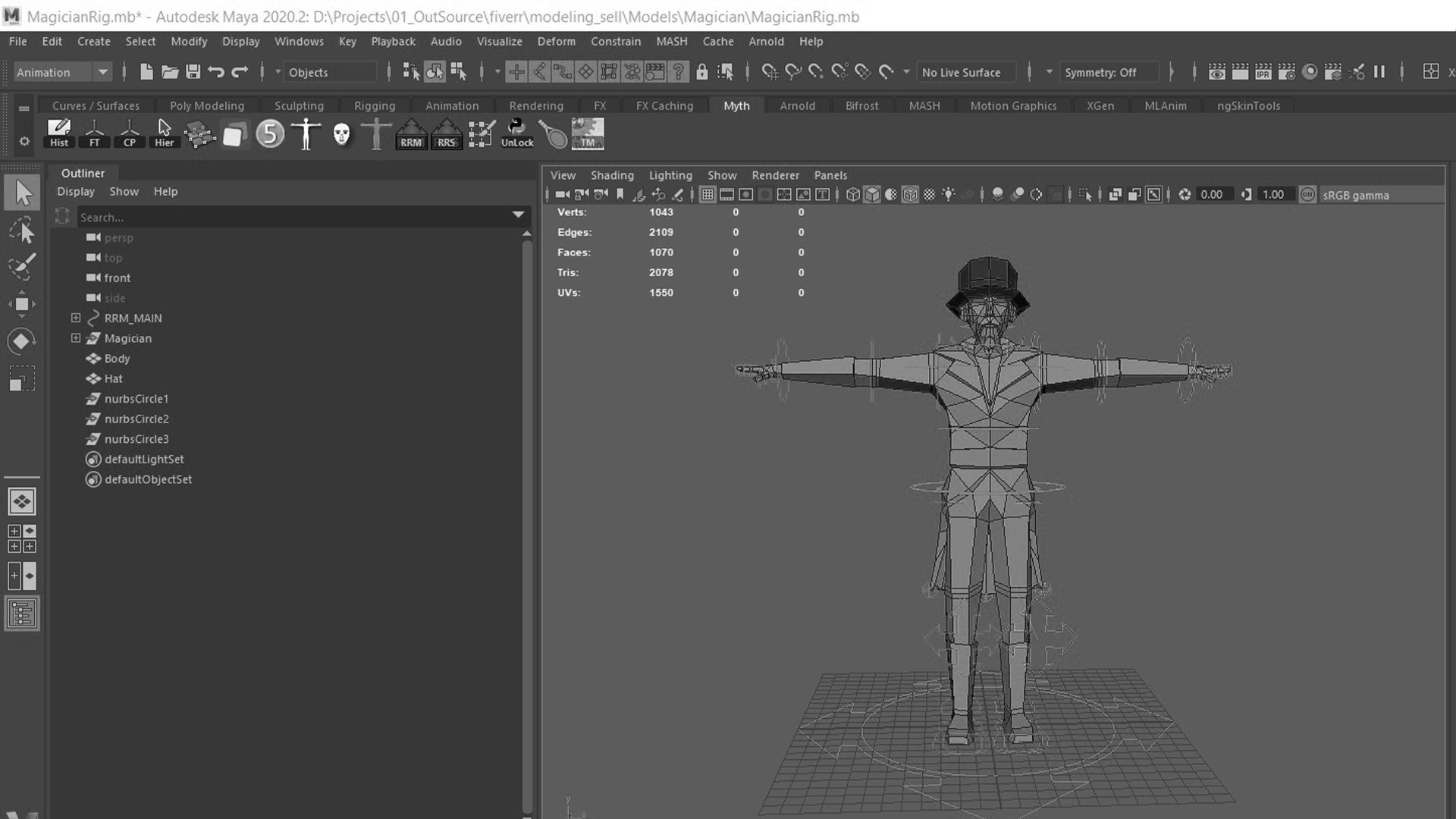Screen dimensions: 1456x819
Task: Open the Outliner search filter dropdown arrow
Action: click(x=519, y=215)
